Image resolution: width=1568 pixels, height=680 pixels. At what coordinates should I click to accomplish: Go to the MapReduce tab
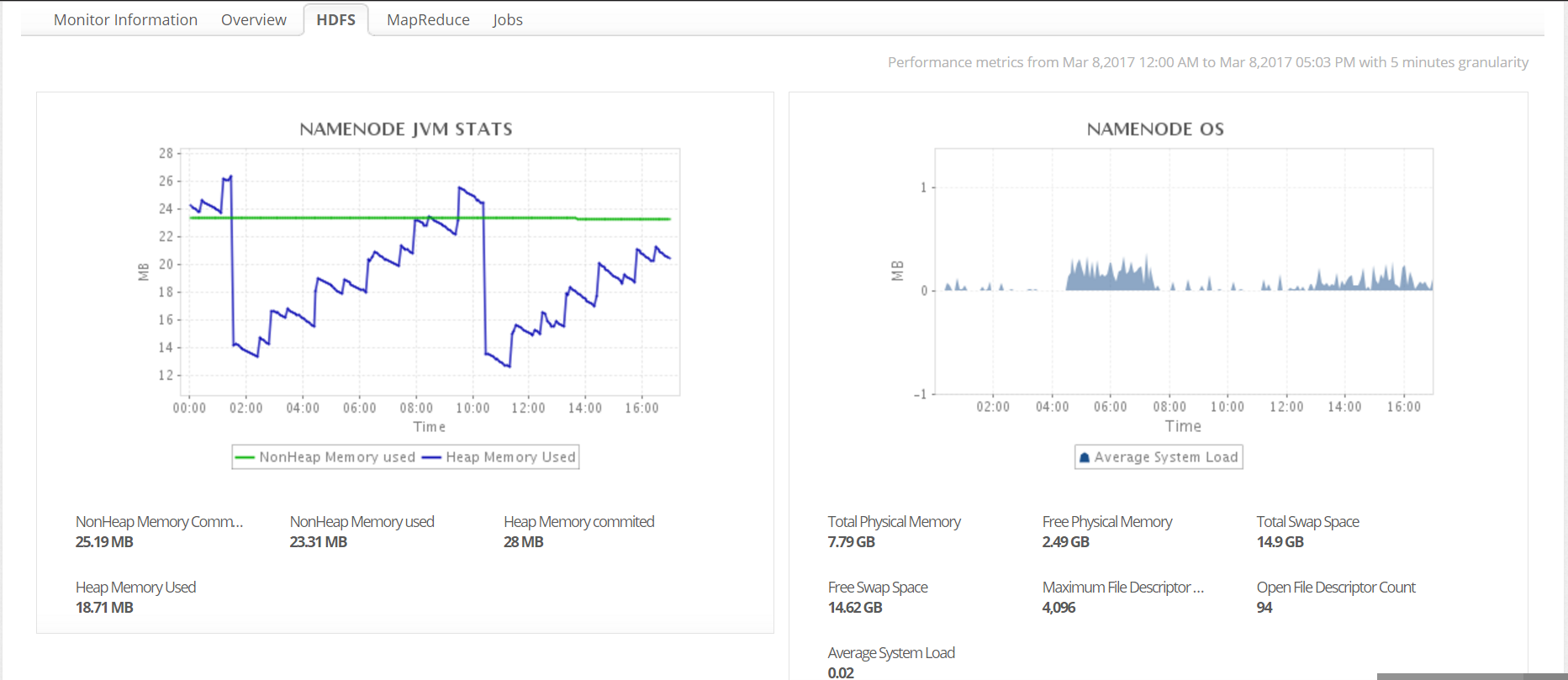tap(428, 19)
